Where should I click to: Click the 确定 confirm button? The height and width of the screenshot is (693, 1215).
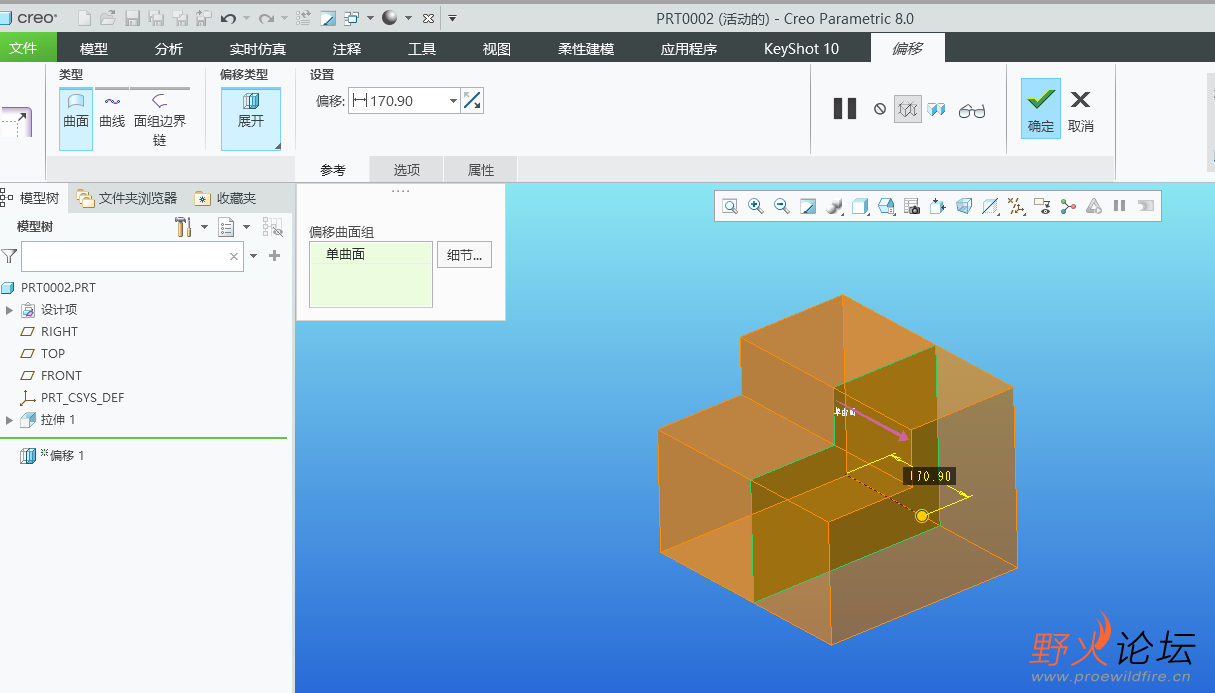pos(1041,108)
